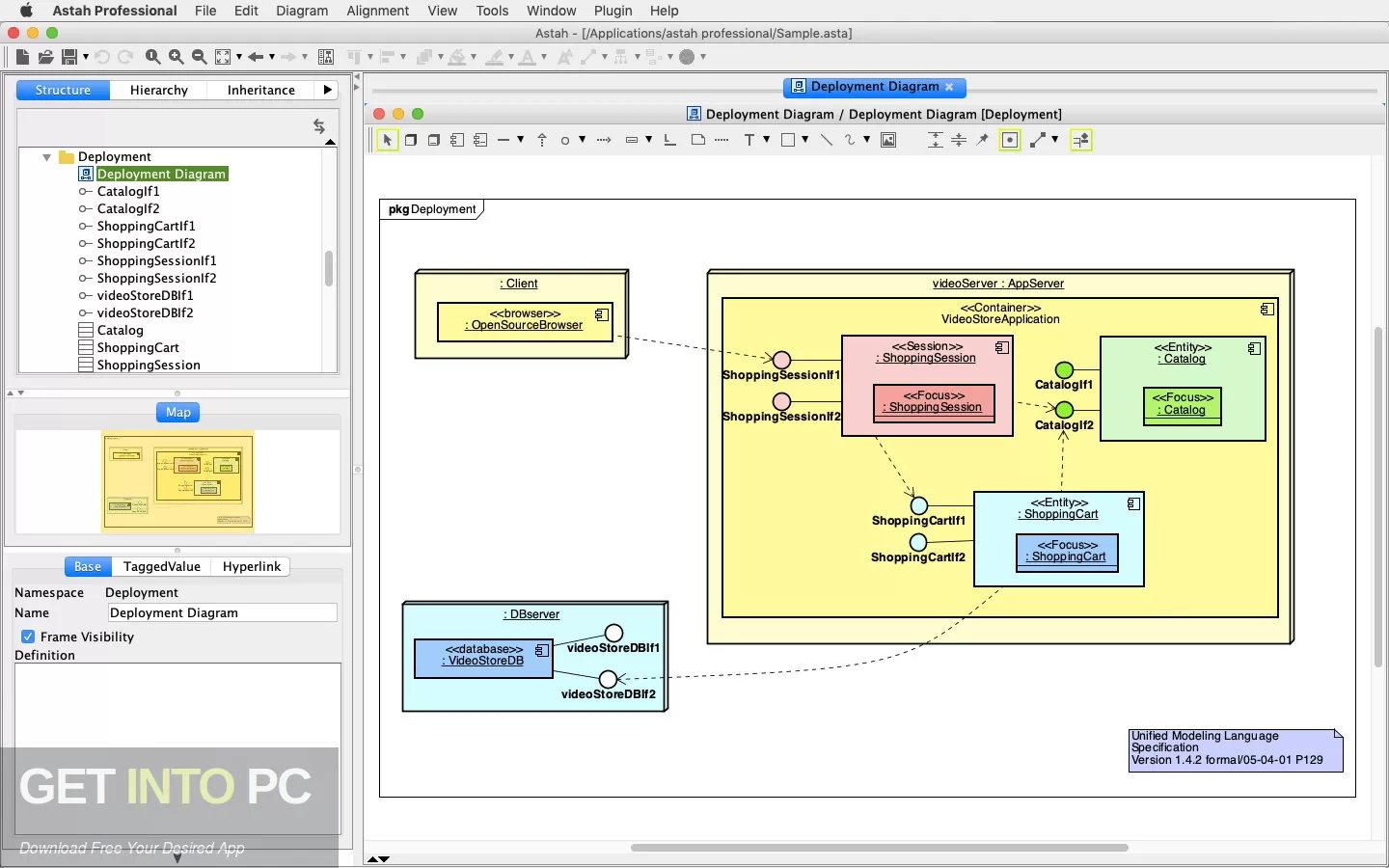Switch to the Hyperlink tab
The image size is (1389, 868).
click(x=252, y=566)
